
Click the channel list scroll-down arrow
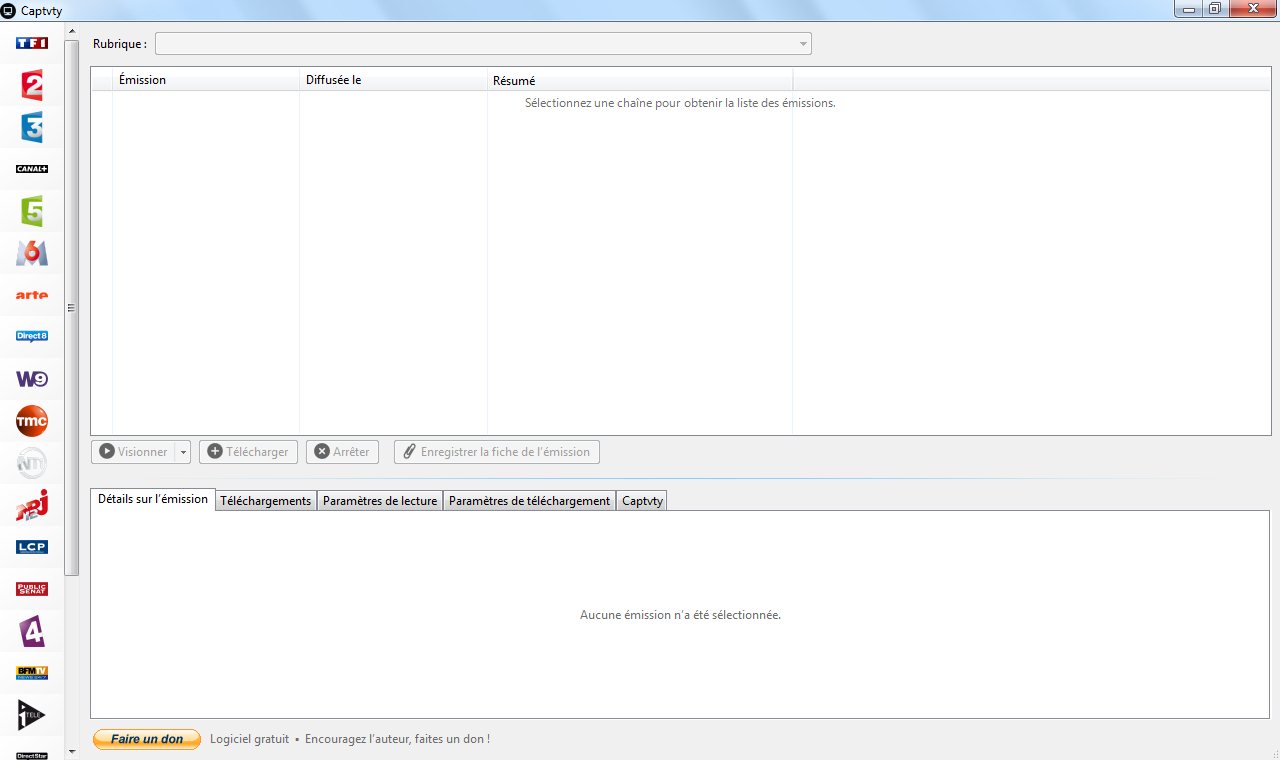click(71, 751)
